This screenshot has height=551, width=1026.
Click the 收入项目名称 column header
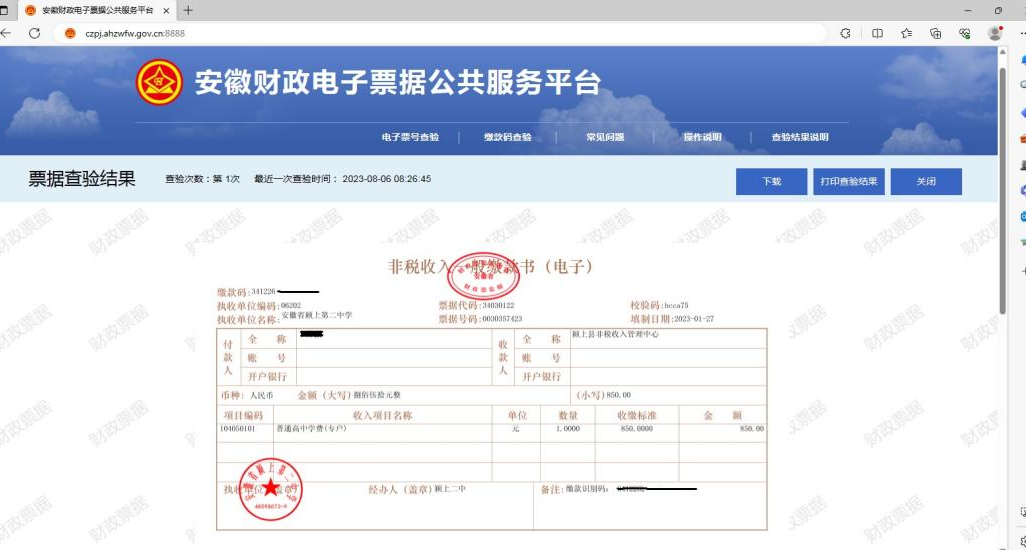383,416
